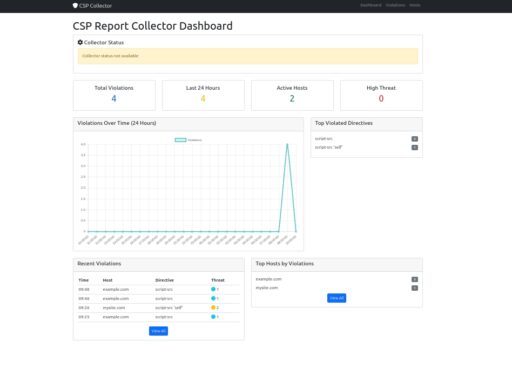Click script-src 'self' entry in Top Violated Directives

point(328,147)
